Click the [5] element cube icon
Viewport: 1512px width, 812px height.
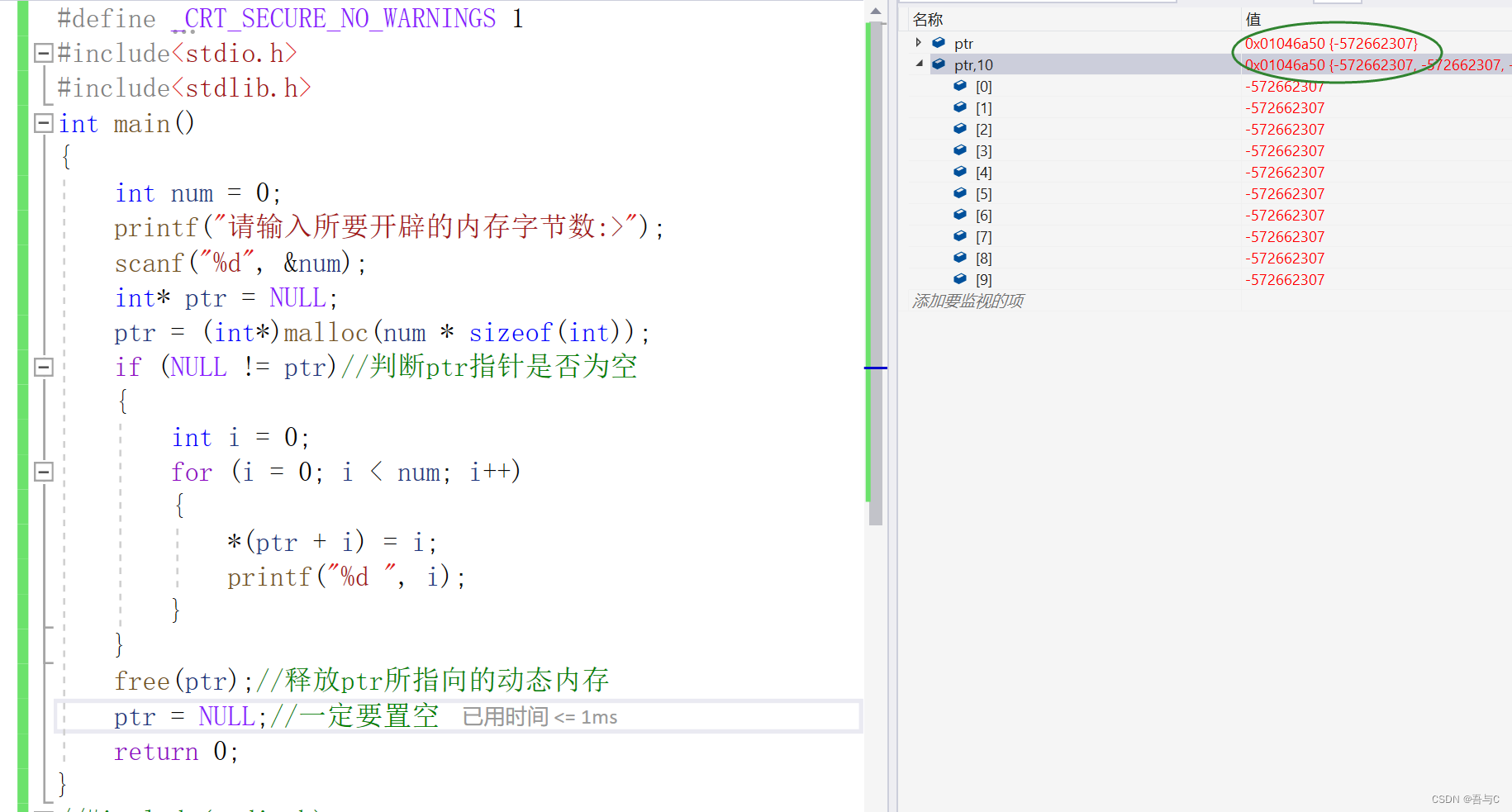pos(960,192)
